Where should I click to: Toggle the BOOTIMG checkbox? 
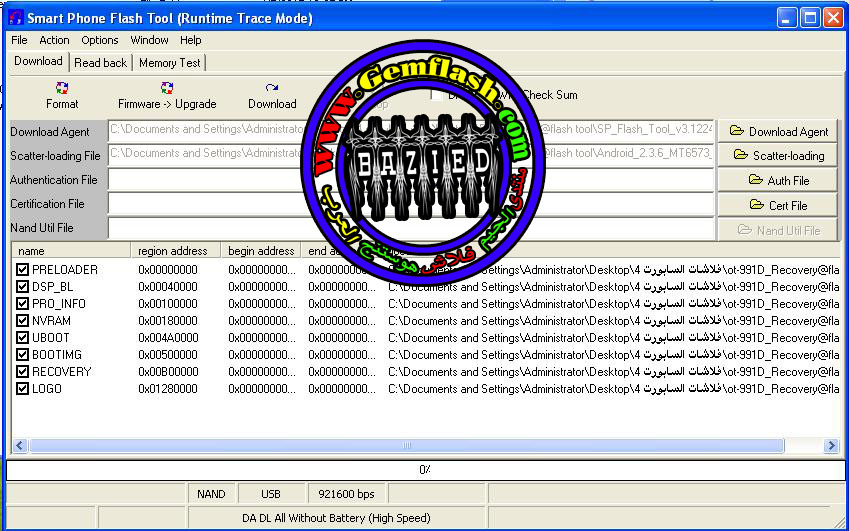(22, 355)
